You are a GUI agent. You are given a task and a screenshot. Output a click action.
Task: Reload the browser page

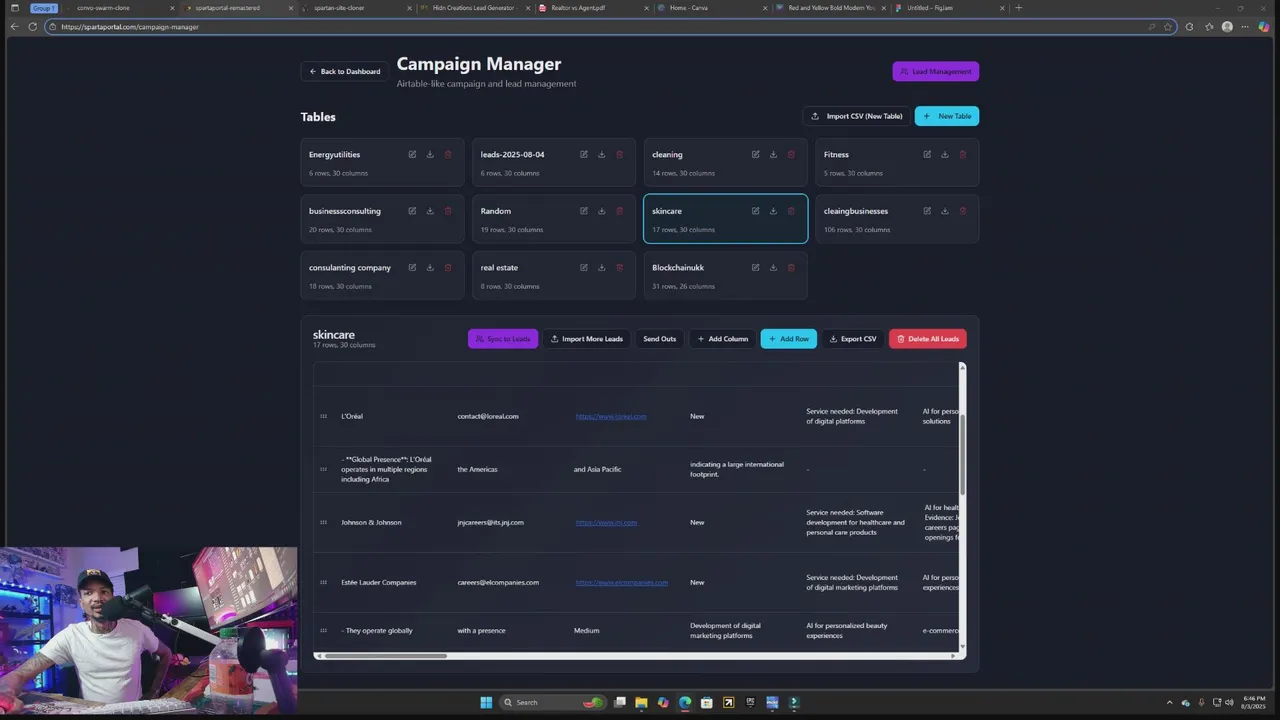(32, 27)
